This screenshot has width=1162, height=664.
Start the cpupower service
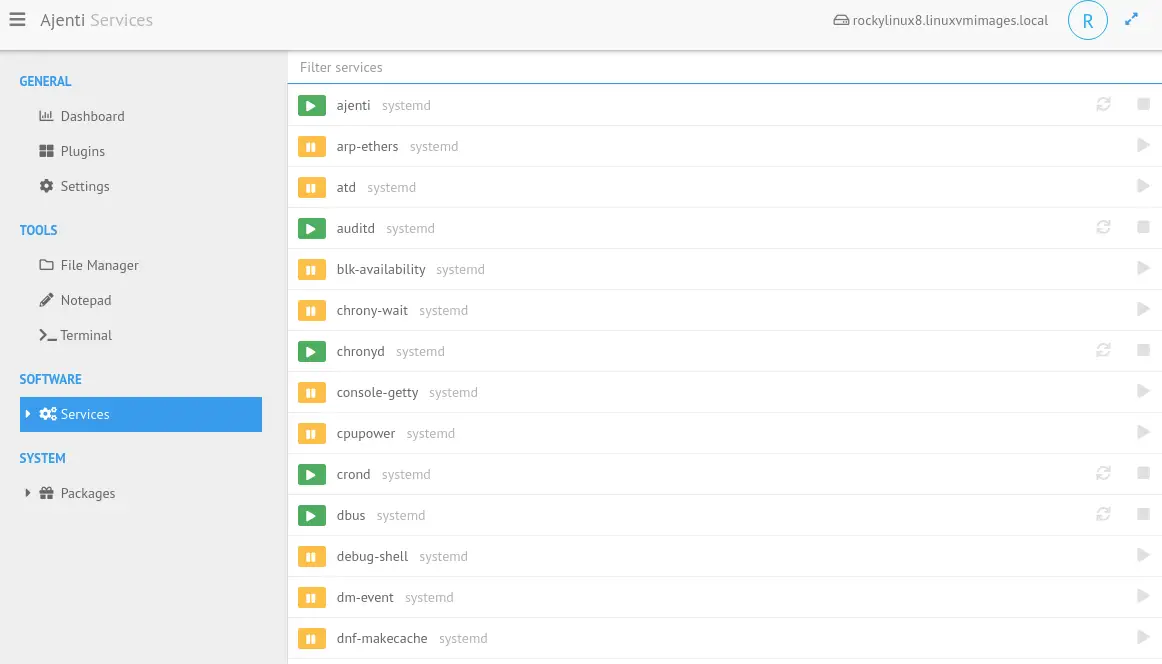coord(1143,433)
